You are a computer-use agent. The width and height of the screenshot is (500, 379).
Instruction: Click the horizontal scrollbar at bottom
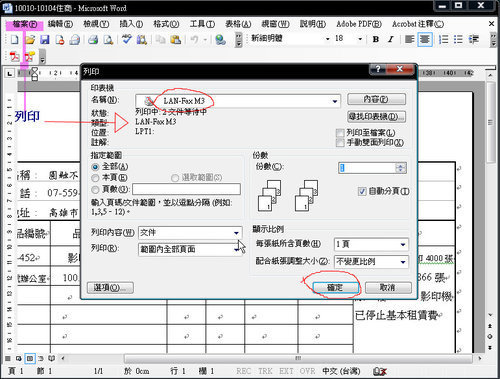298,358
